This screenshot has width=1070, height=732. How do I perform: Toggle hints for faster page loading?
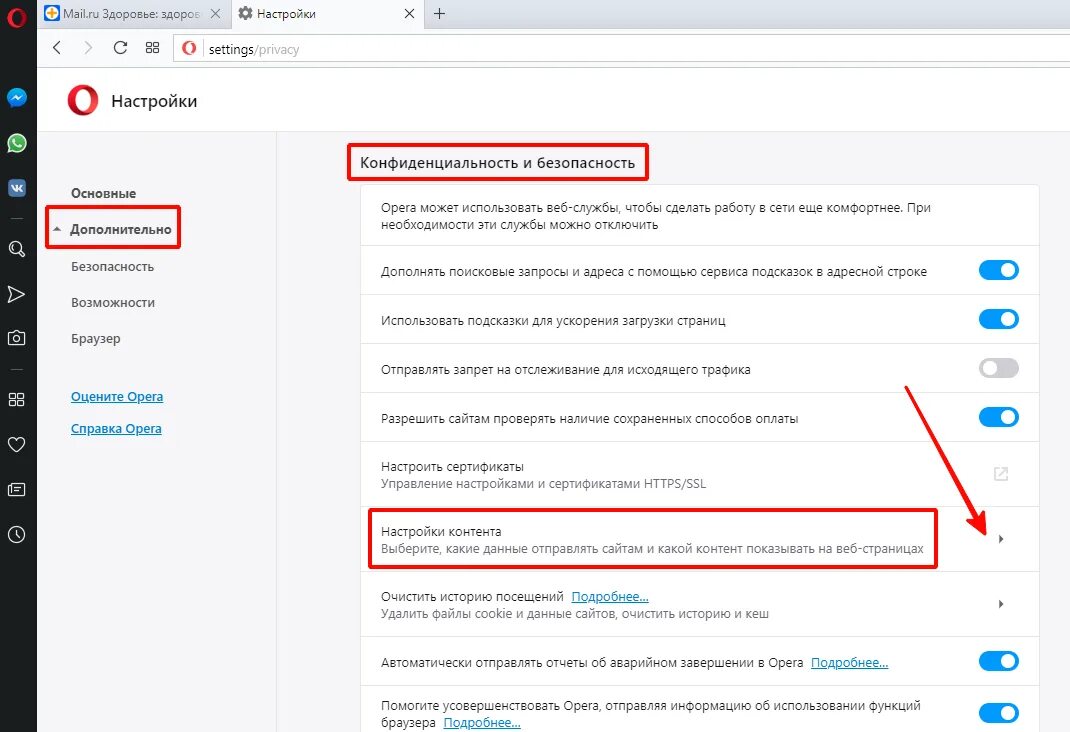(998, 319)
